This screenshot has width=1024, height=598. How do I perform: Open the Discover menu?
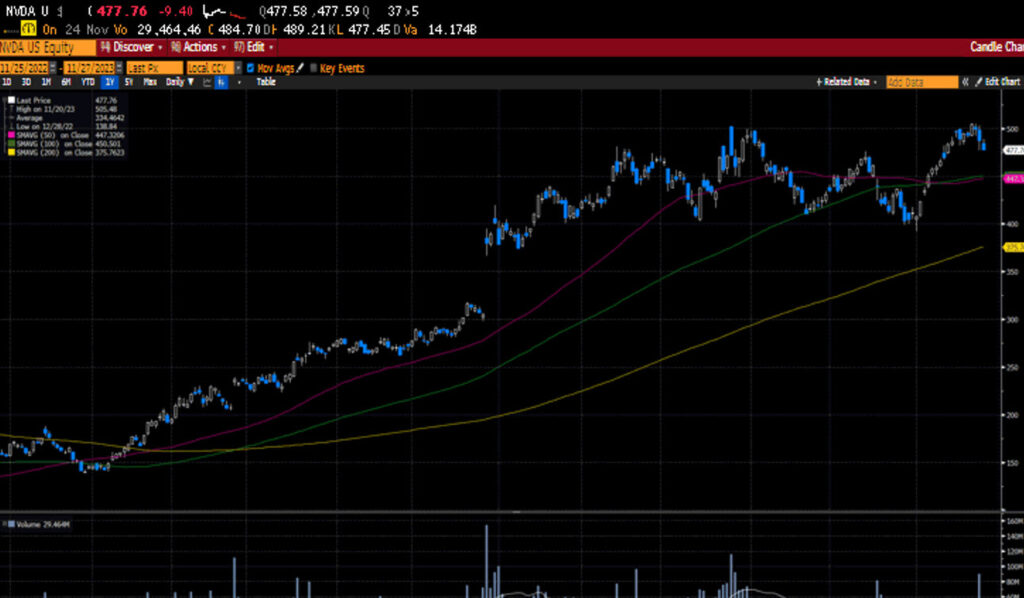coord(135,47)
